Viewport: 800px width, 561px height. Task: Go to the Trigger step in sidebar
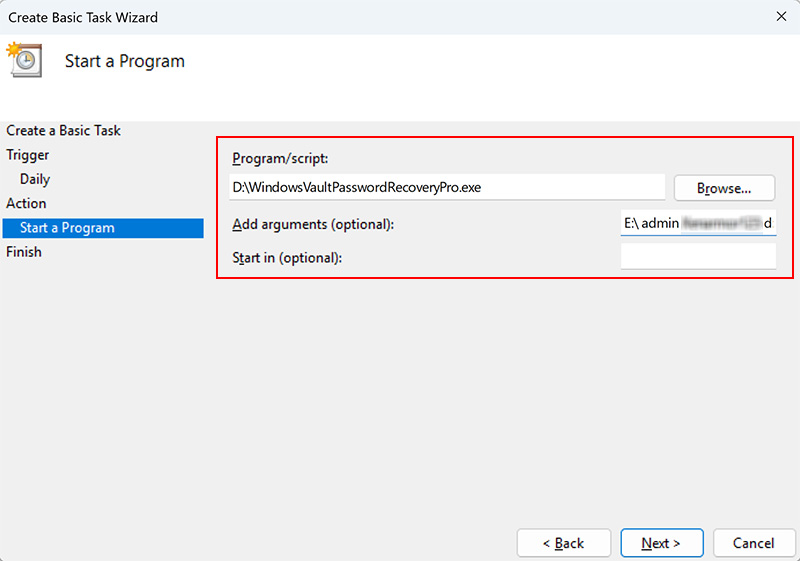click(28, 155)
